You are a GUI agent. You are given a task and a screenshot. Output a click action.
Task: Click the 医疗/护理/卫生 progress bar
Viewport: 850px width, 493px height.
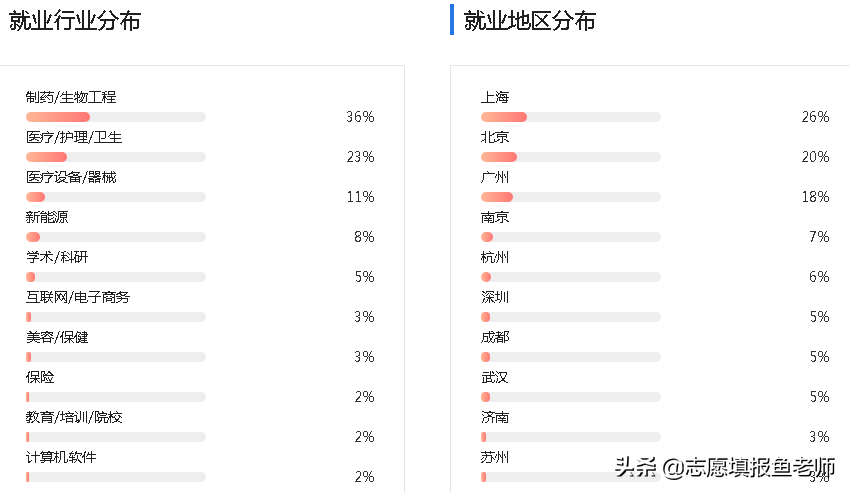[x=116, y=157]
